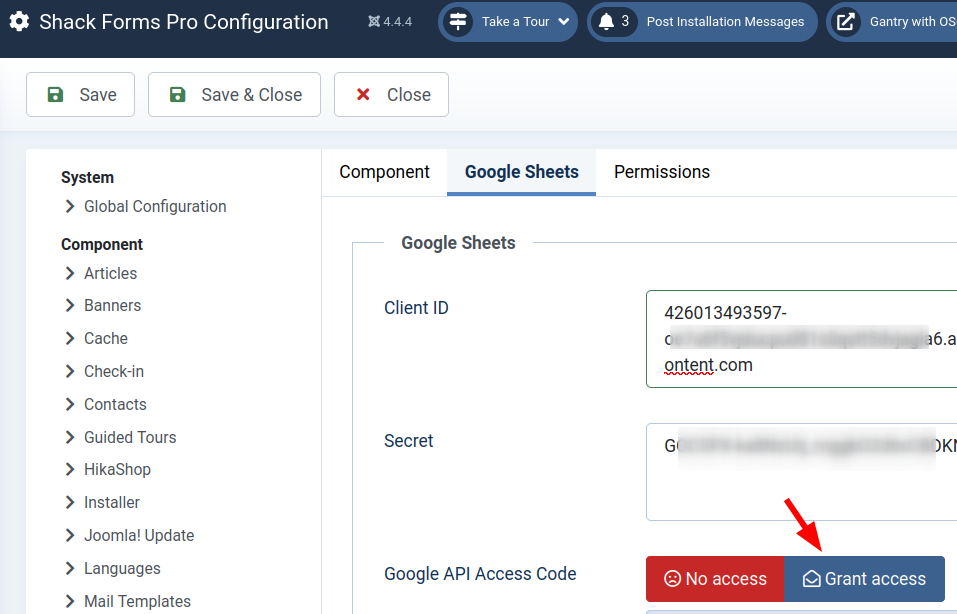This screenshot has width=957, height=614.
Task: Click the Joomla version 4.4.4 icon
Action: click(x=374, y=21)
